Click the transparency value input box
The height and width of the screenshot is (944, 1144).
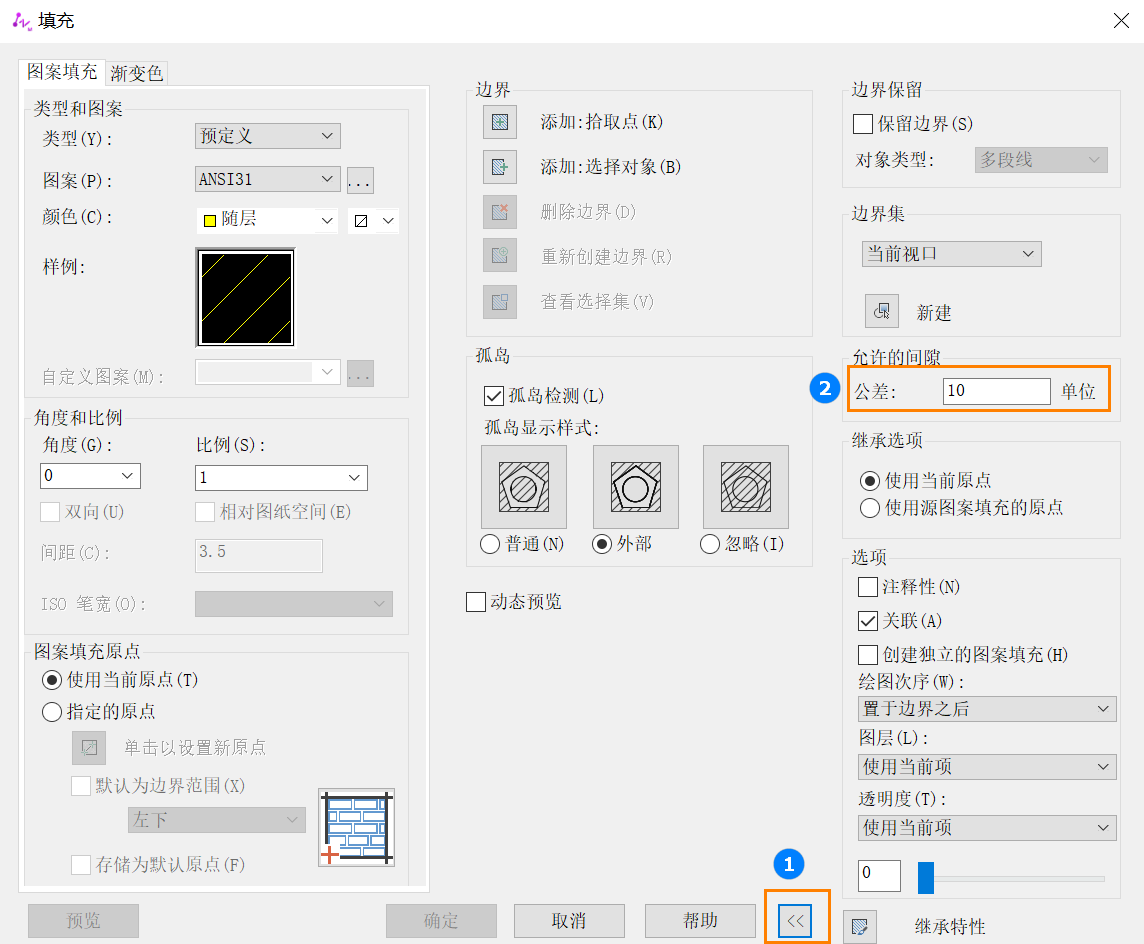pos(879,875)
